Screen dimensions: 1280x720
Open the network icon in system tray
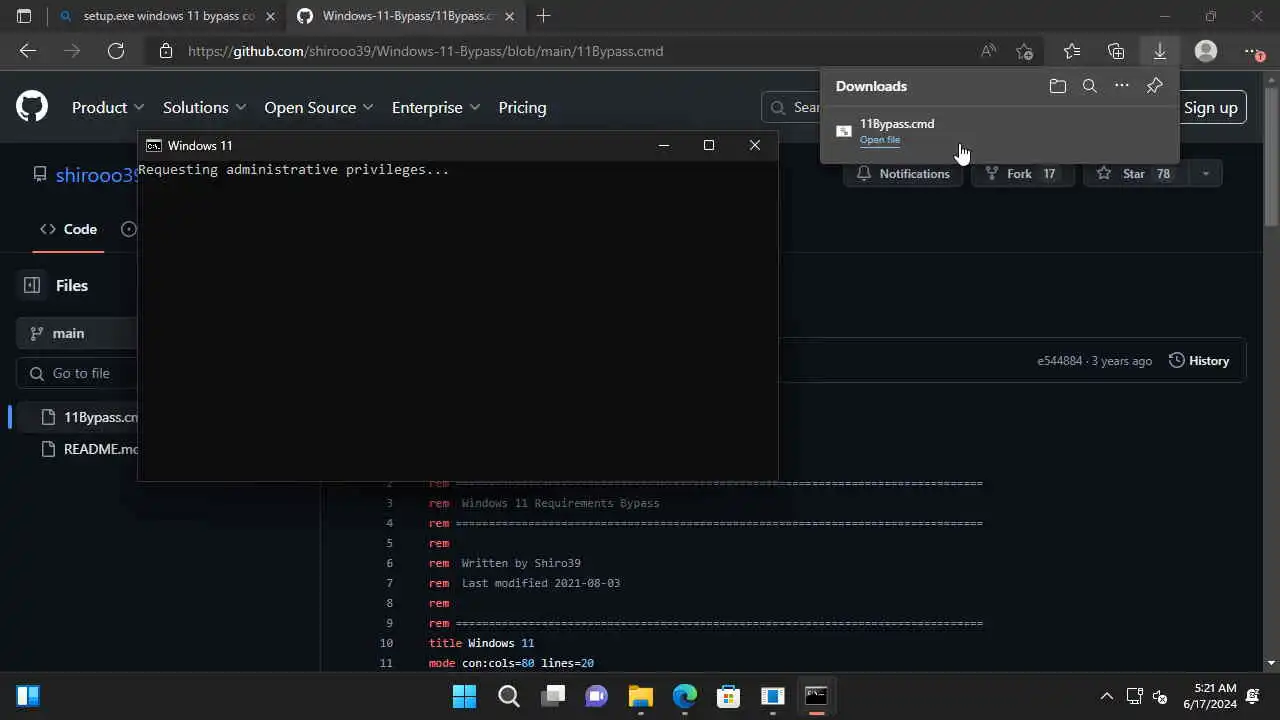[x=1135, y=696]
